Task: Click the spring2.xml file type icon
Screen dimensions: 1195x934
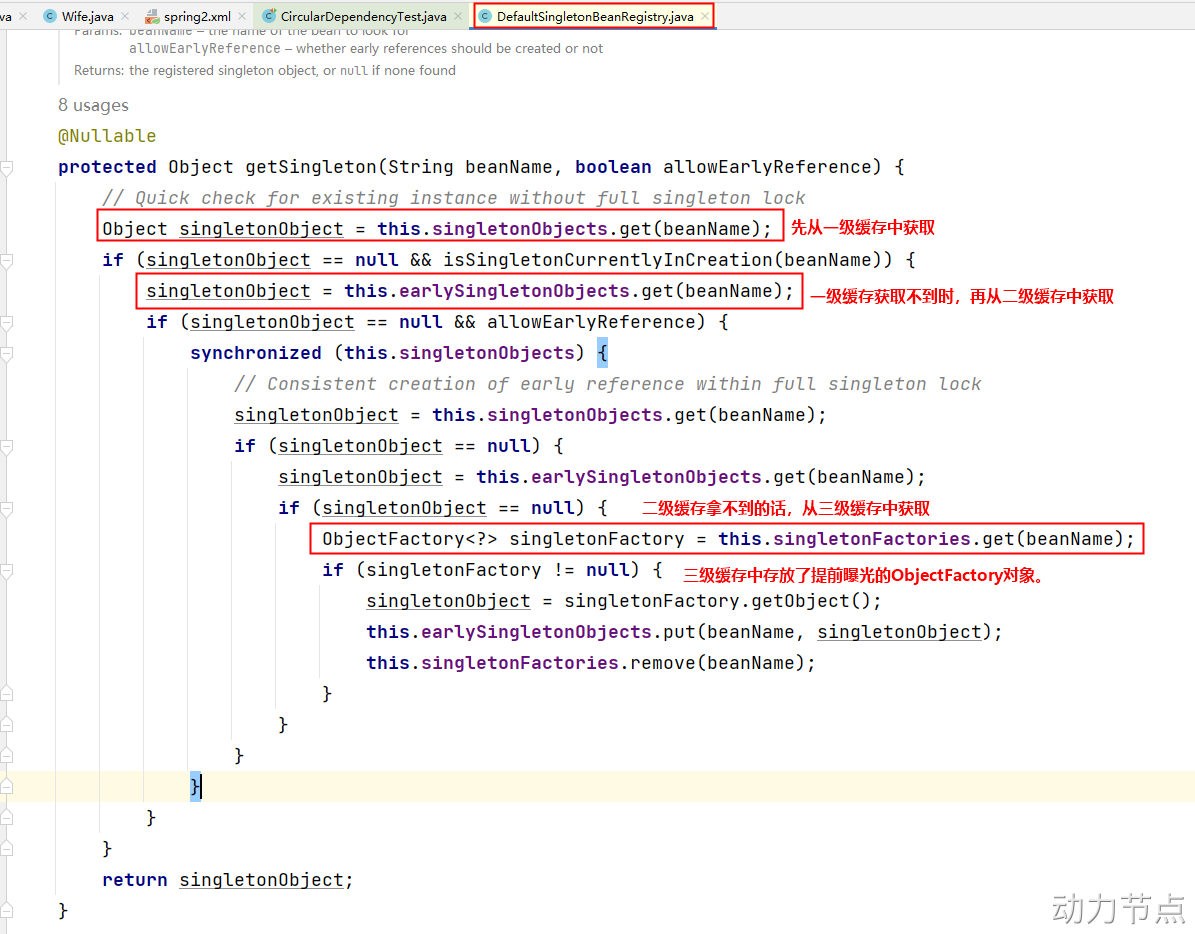Action: point(152,16)
